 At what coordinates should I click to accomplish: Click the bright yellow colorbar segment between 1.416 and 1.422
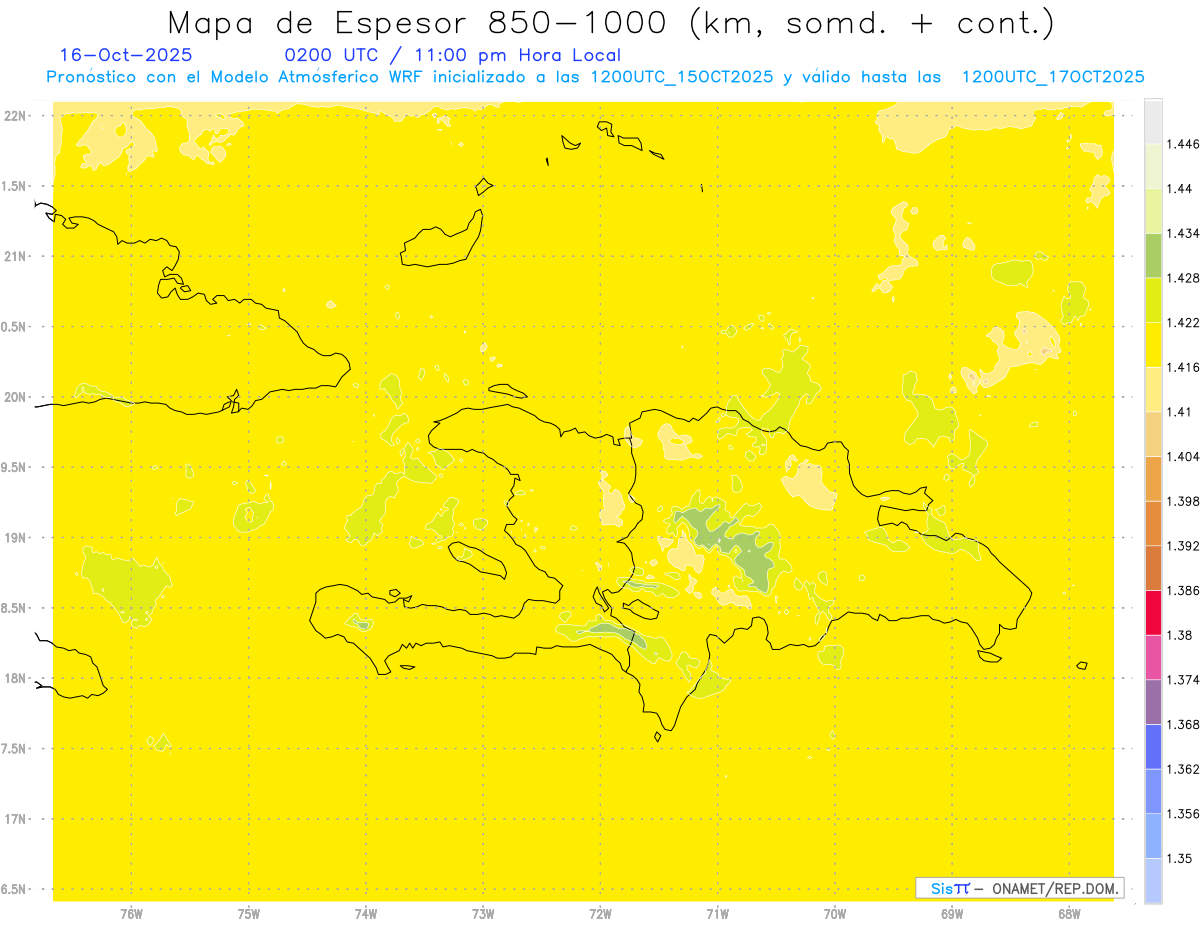[1153, 345]
